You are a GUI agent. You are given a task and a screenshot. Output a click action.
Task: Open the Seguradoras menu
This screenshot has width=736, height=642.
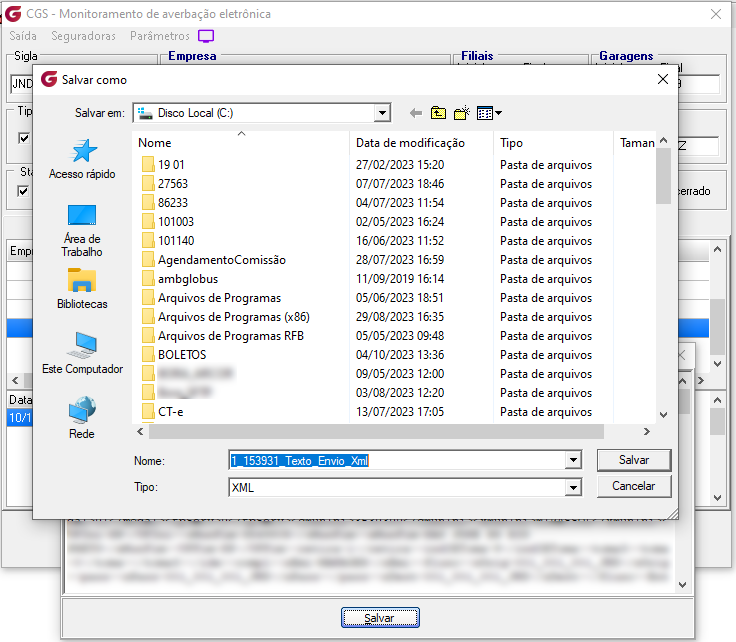coord(83,36)
